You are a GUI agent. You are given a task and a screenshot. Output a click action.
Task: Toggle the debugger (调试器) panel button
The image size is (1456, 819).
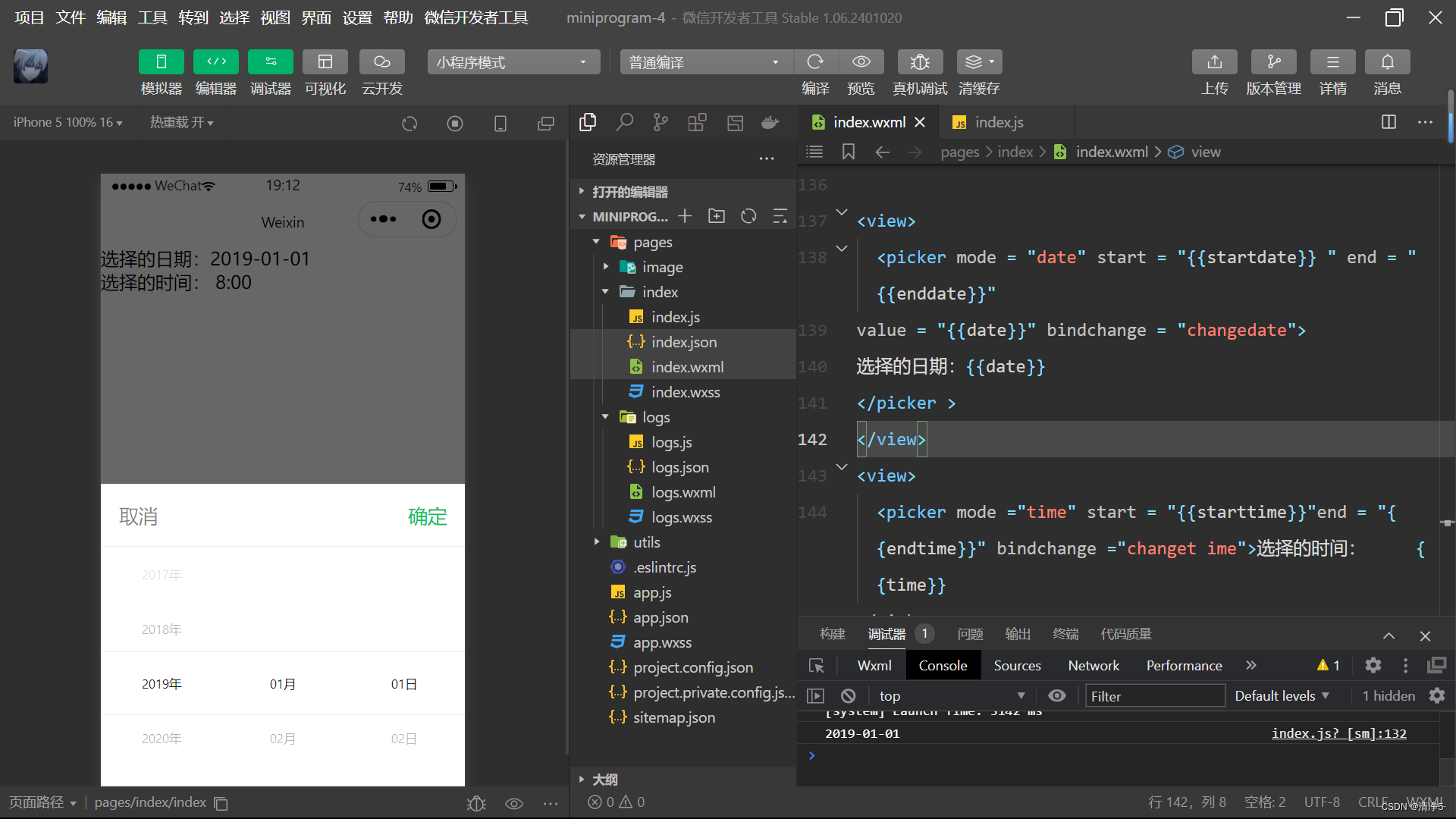click(x=270, y=62)
